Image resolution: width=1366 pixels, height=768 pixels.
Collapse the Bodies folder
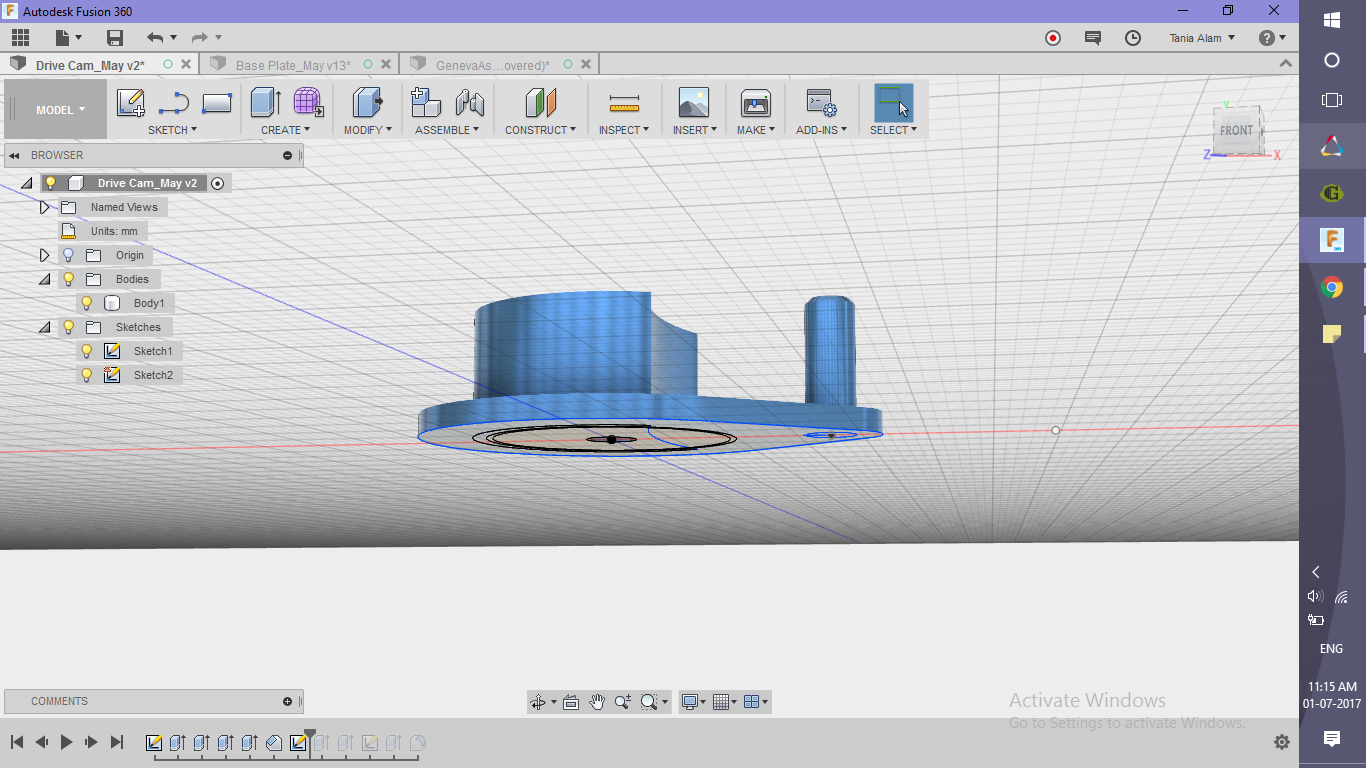[44, 279]
